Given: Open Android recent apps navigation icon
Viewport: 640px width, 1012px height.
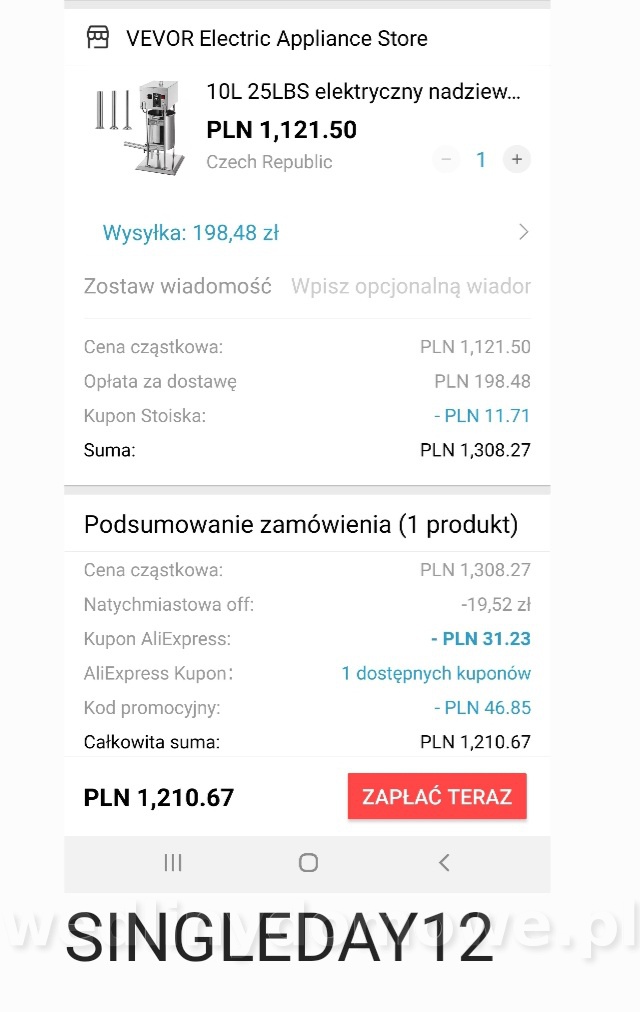Looking at the screenshot, I should click(x=173, y=862).
